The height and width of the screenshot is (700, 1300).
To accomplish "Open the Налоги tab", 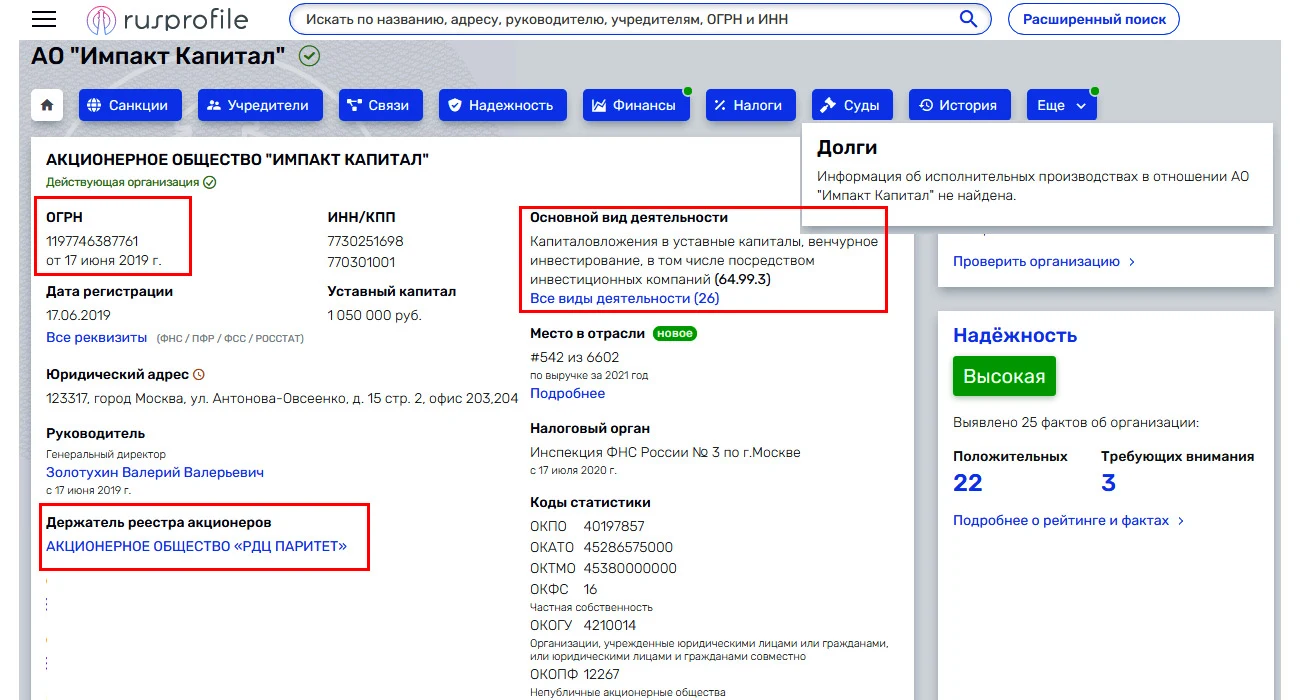I will pyautogui.click(x=750, y=105).
